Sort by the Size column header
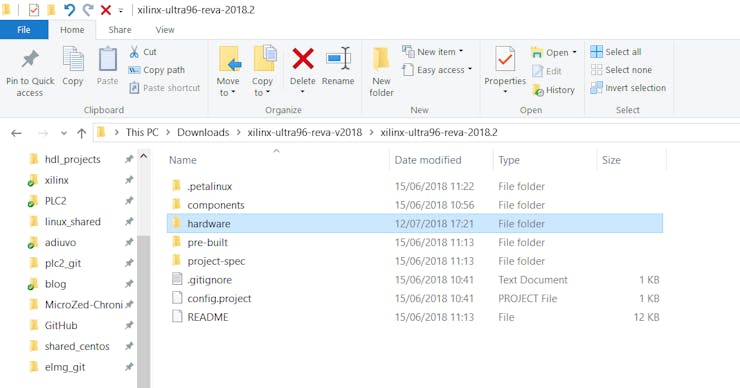The width and height of the screenshot is (740, 388). tap(611, 160)
